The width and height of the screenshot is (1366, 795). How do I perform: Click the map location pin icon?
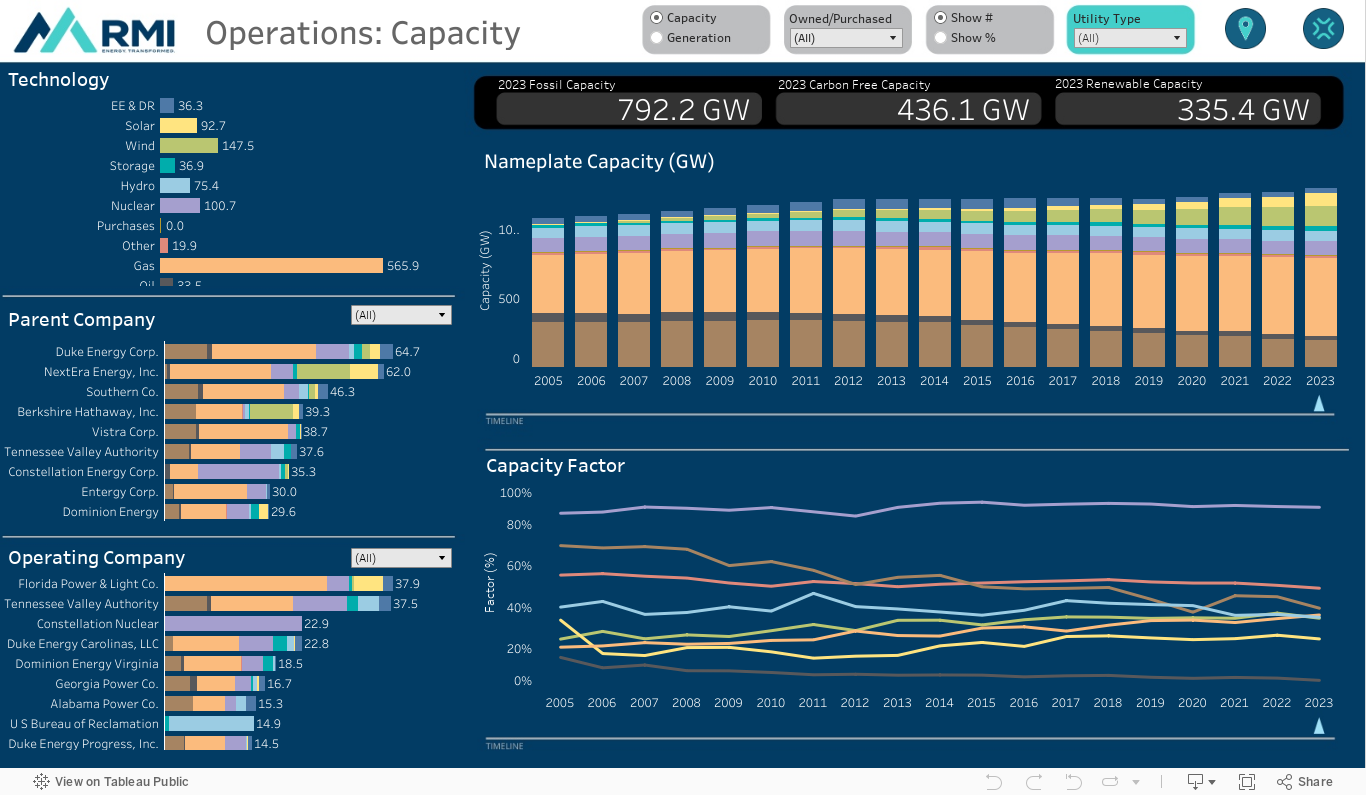(1245, 28)
